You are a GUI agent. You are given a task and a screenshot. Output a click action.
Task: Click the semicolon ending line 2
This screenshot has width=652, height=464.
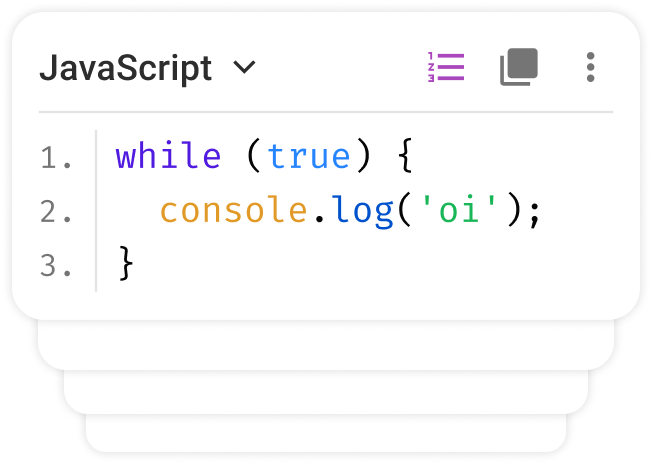pyautogui.click(x=534, y=211)
